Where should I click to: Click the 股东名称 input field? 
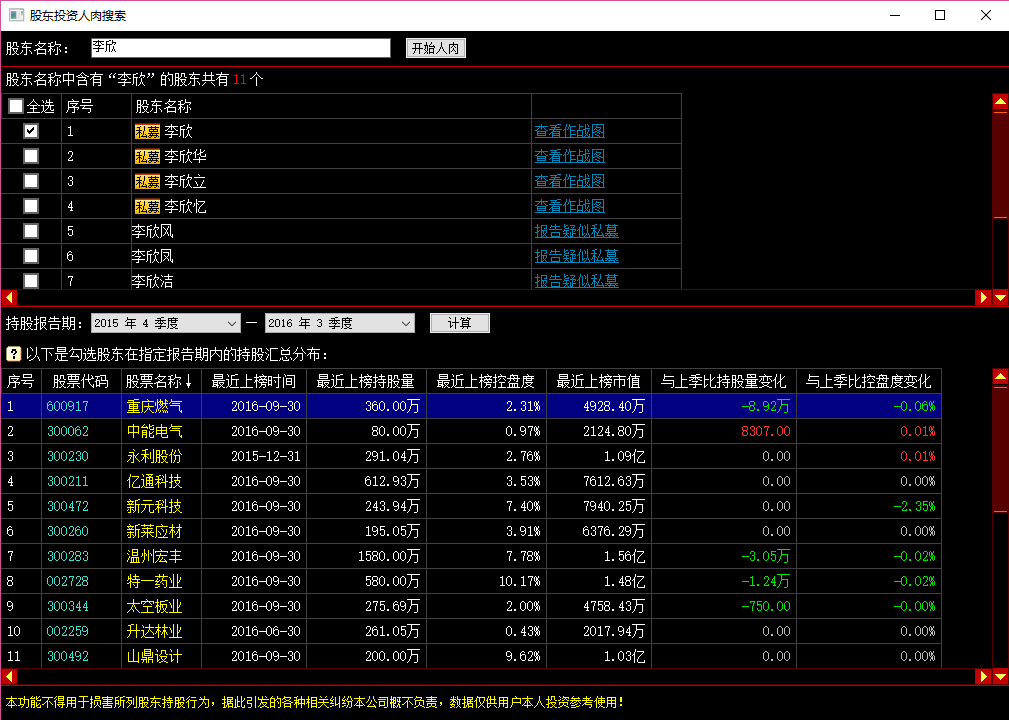(x=240, y=48)
